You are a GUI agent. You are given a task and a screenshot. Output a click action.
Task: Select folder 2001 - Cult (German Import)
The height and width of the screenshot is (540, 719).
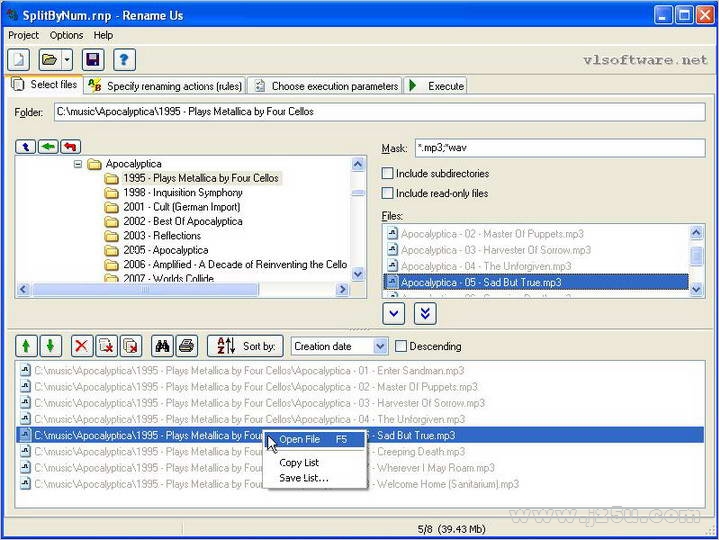pos(182,207)
